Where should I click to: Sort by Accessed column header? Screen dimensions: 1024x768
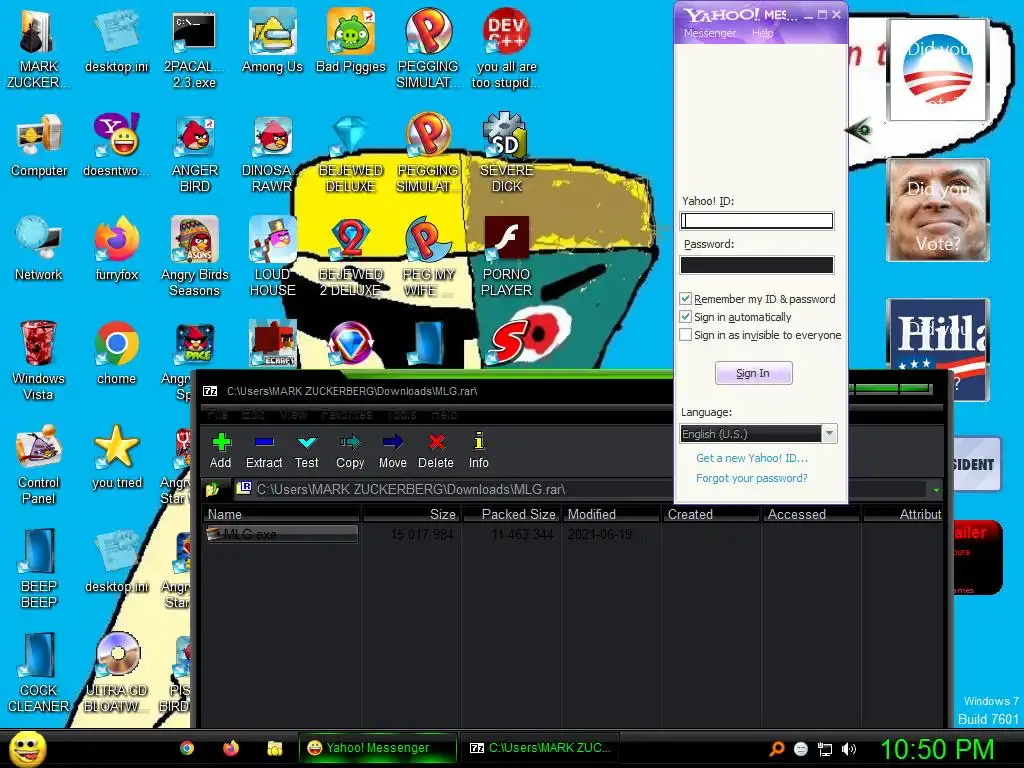[x=811, y=514]
